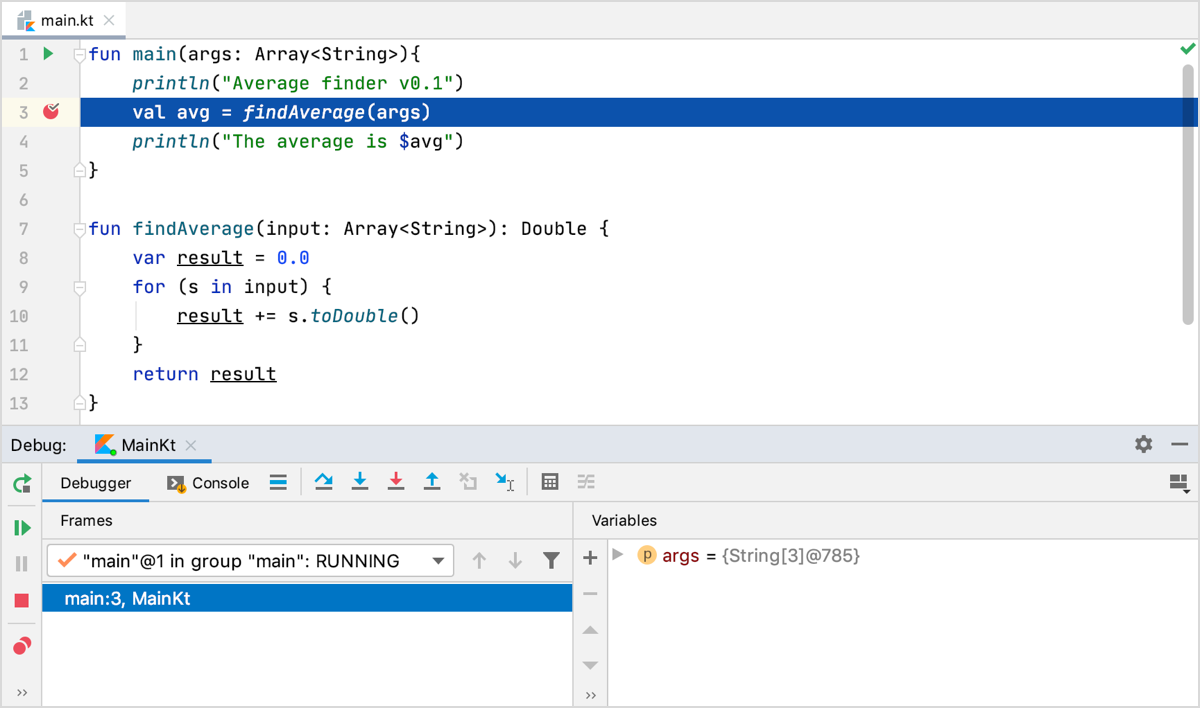Open the thread selector dropdown in Frames
This screenshot has width=1200, height=708.
pyautogui.click(x=435, y=560)
